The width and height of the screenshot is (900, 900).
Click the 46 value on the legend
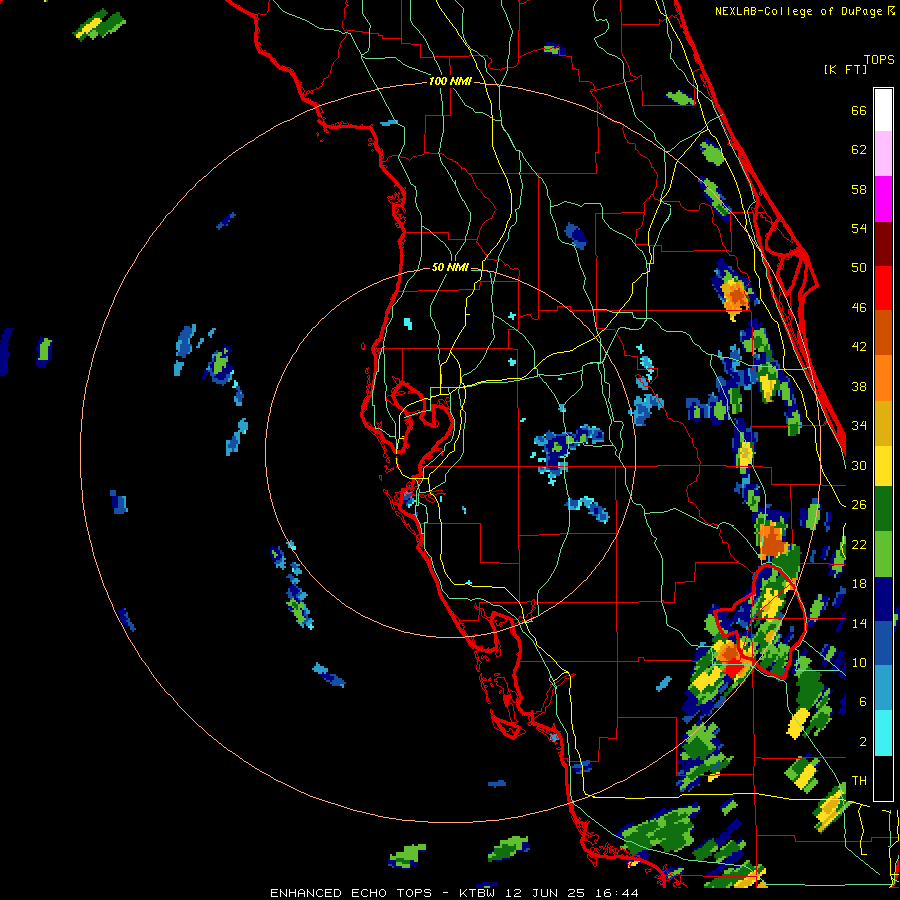pos(859,308)
